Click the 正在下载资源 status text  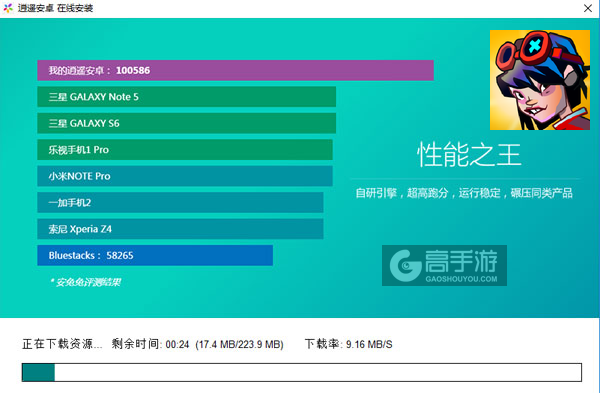(62, 344)
